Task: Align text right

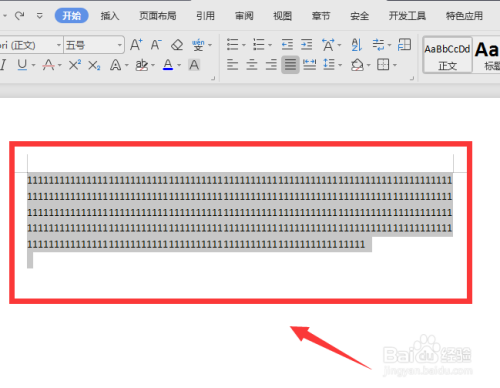Action: coord(271,65)
